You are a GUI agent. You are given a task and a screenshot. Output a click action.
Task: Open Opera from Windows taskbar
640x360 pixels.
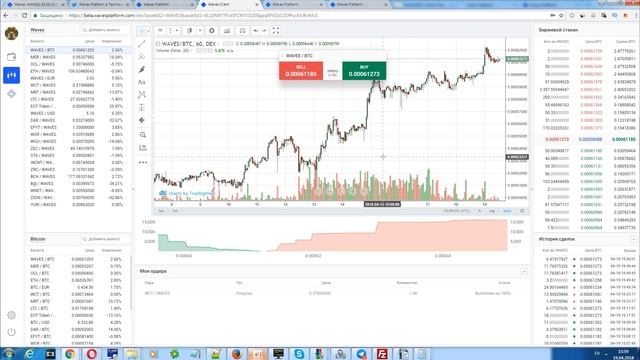tap(91, 354)
